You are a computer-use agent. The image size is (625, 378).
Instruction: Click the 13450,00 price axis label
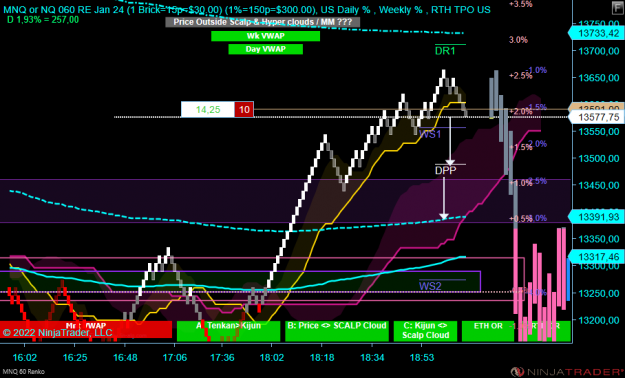[x=599, y=185]
